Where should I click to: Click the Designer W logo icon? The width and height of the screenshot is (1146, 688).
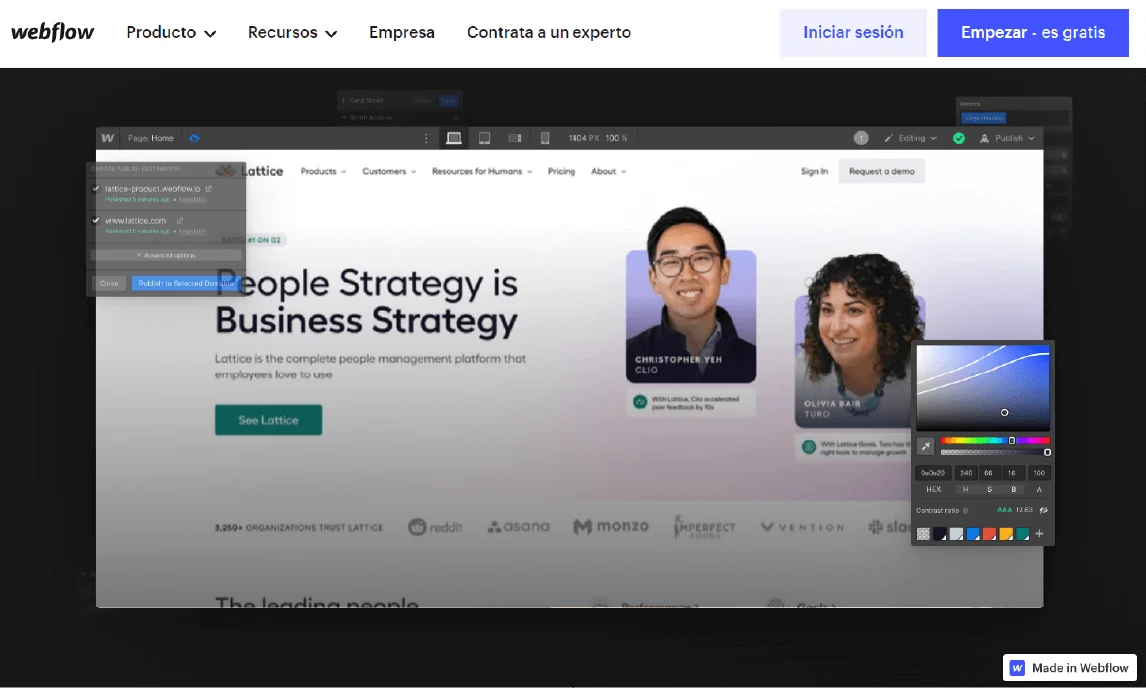coord(107,138)
